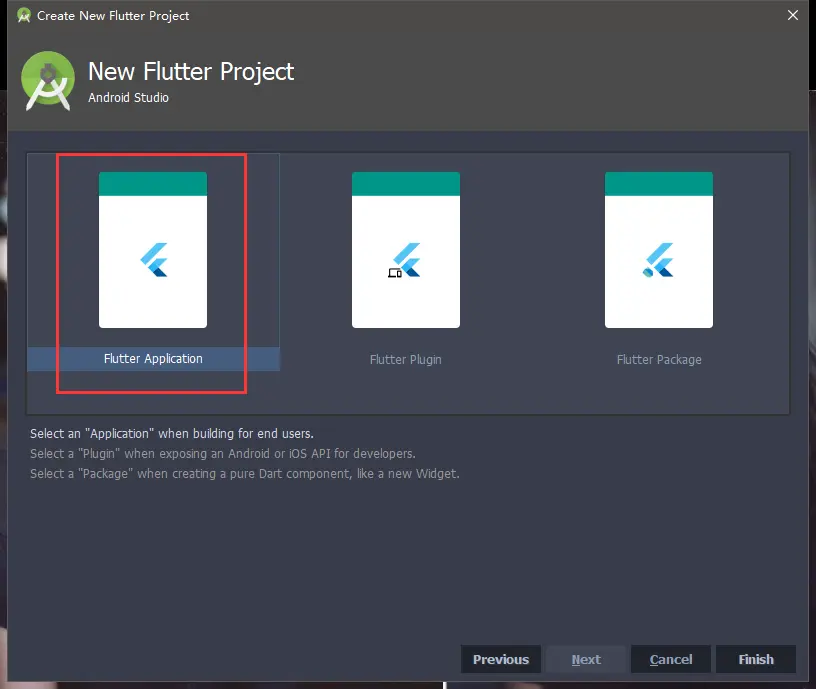Cancel the new project wizard
816x689 pixels.
[671, 659]
